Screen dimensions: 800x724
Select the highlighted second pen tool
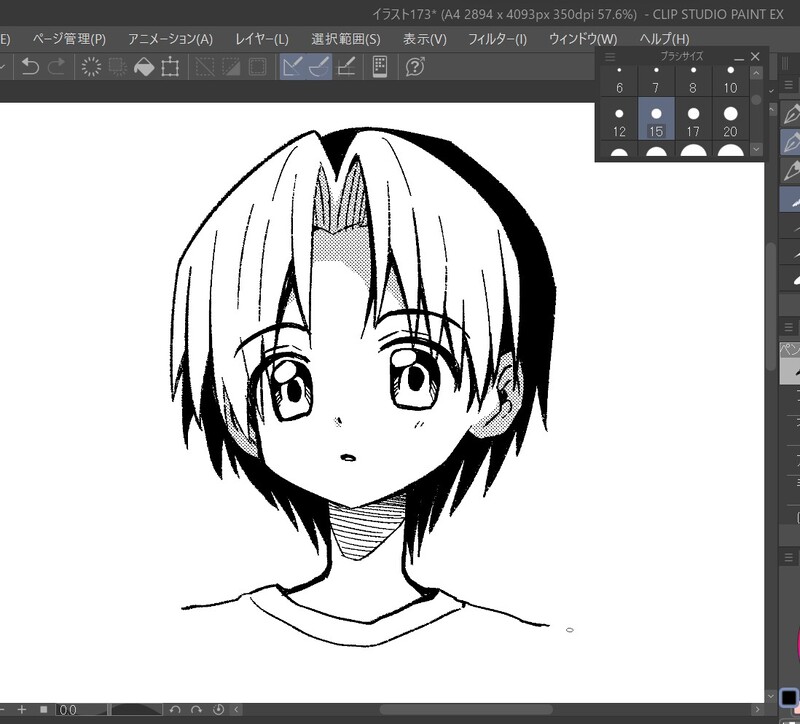[x=791, y=142]
